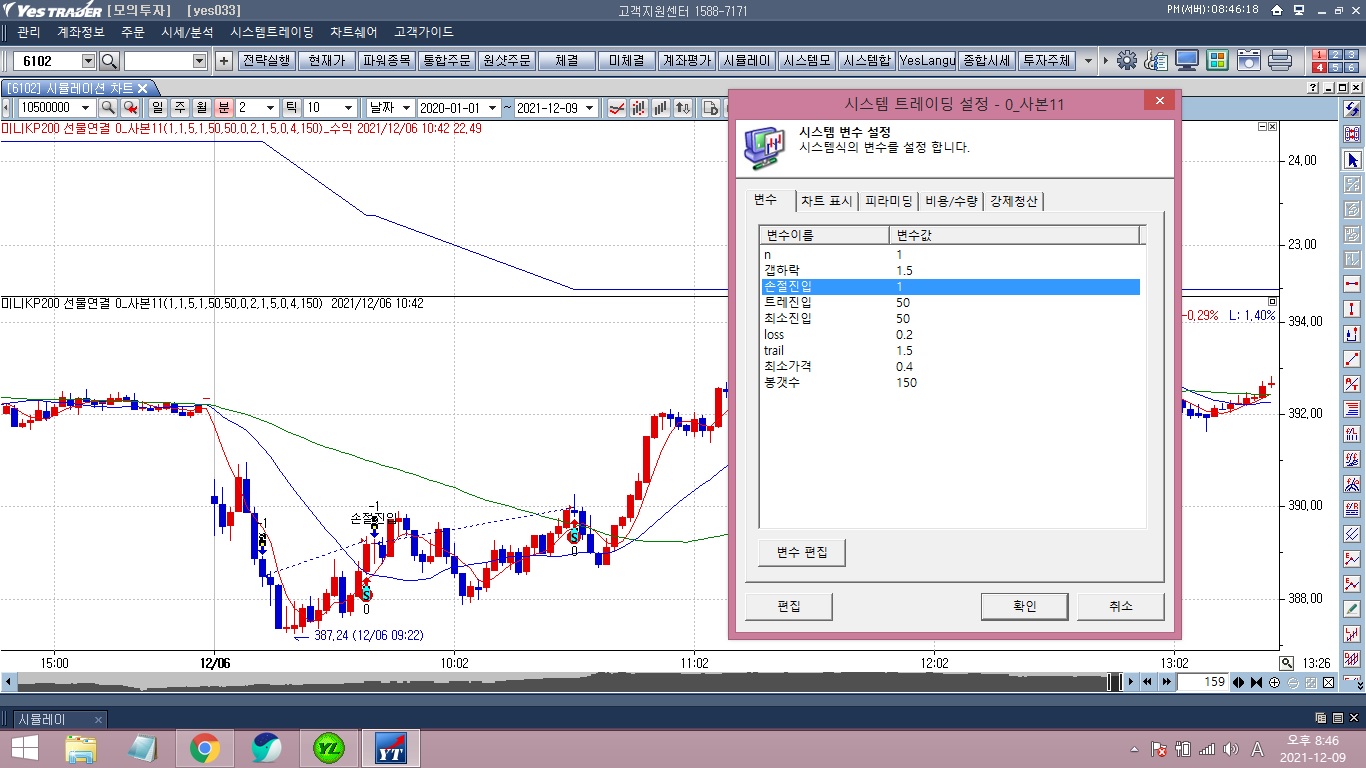This screenshot has width=1366, height=768.
Task: Toggle the 일 (daily) period button
Action: pos(157,108)
